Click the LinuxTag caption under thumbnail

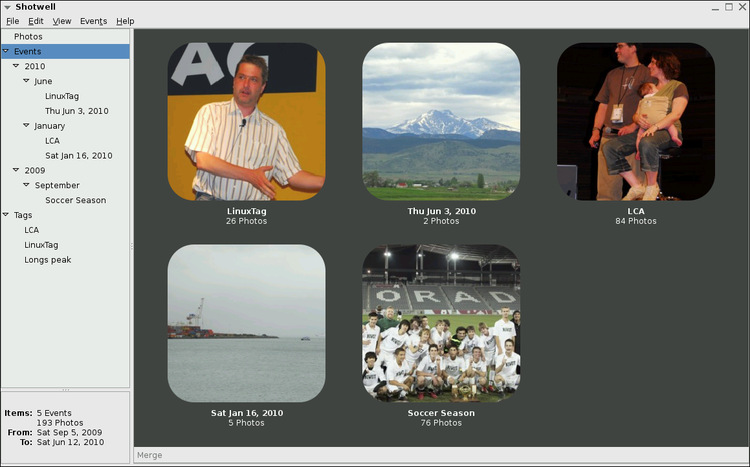[246, 211]
